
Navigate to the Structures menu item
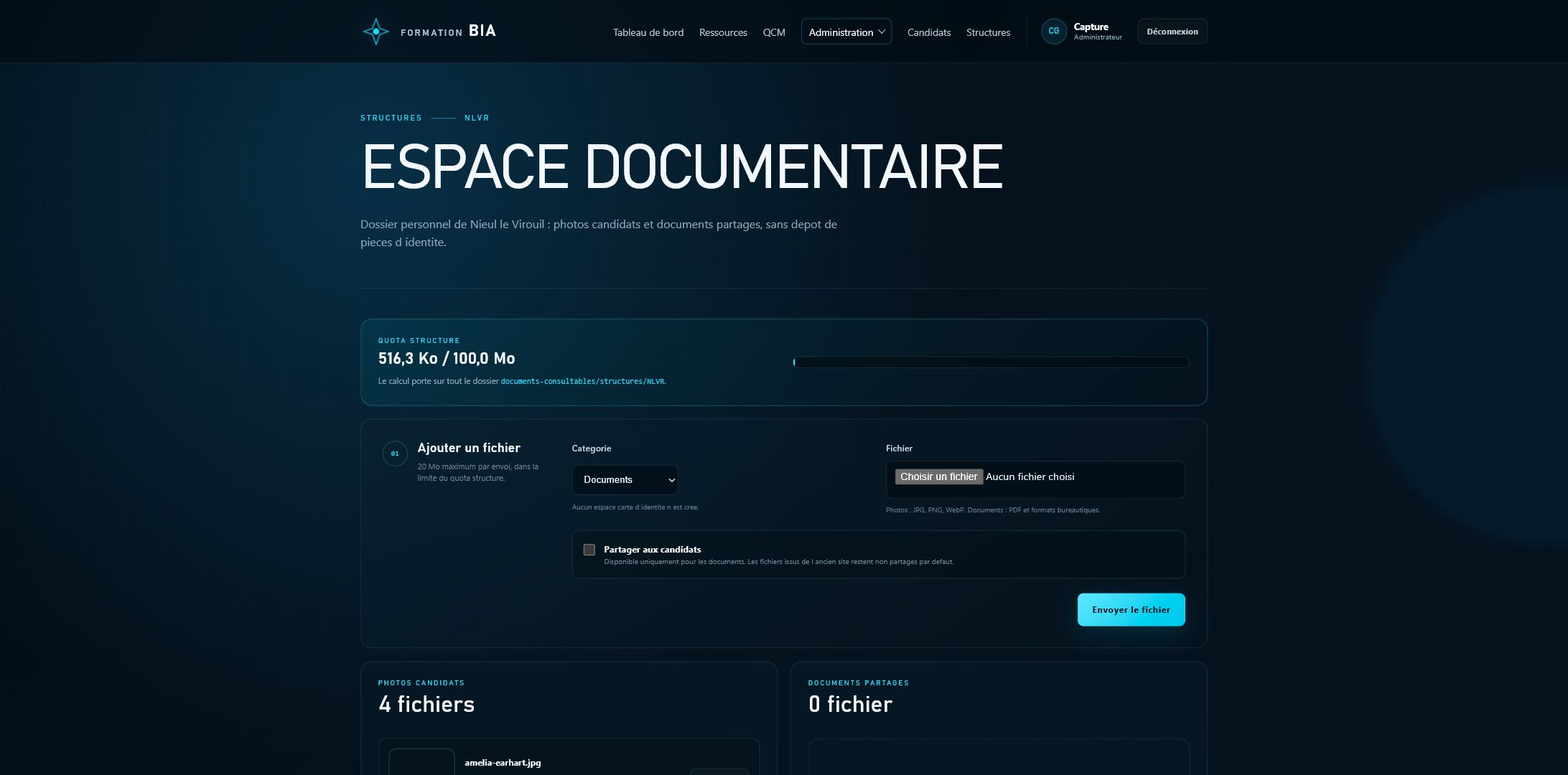pos(988,32)
